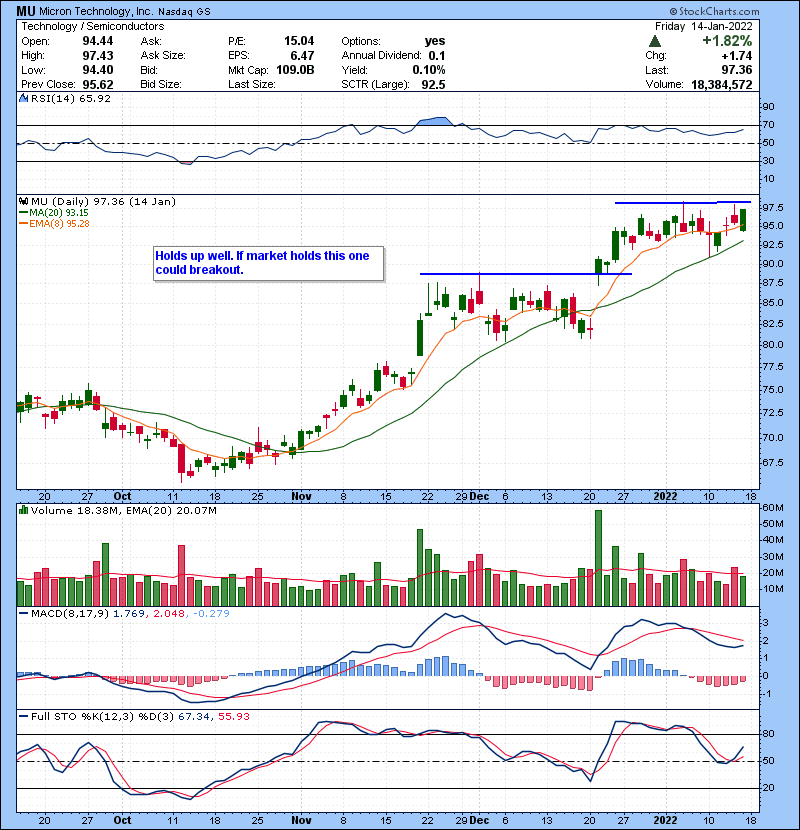Click the 10M volume axis label
Image resolution: width=800 pixels, height=830 pixels.
(772, 589)
